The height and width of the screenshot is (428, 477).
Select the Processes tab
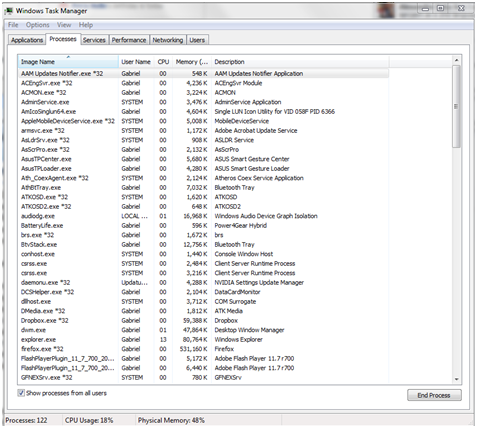click(x=63, y=39)
